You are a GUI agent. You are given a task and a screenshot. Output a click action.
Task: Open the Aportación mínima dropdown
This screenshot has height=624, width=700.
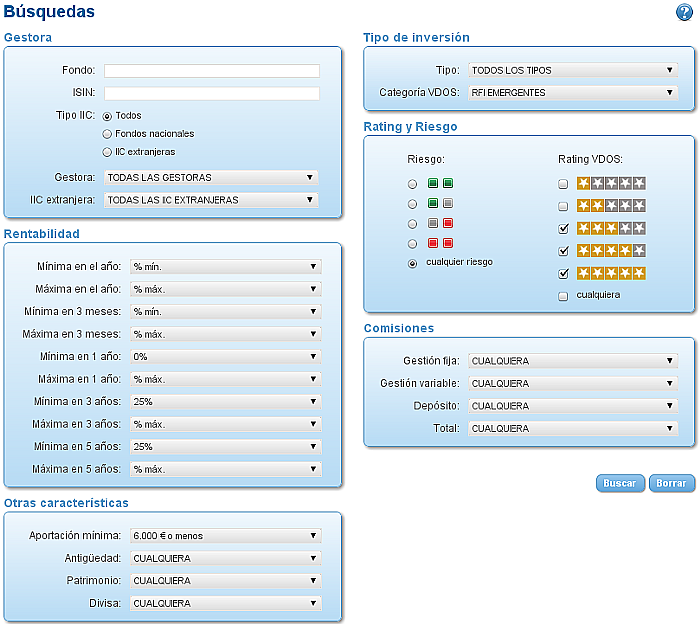click(x=226, y=536)
